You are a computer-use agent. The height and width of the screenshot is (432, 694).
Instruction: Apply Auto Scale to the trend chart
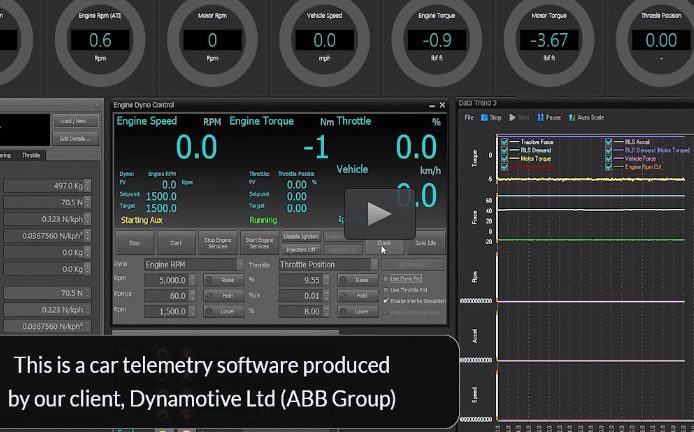point(586,118)
